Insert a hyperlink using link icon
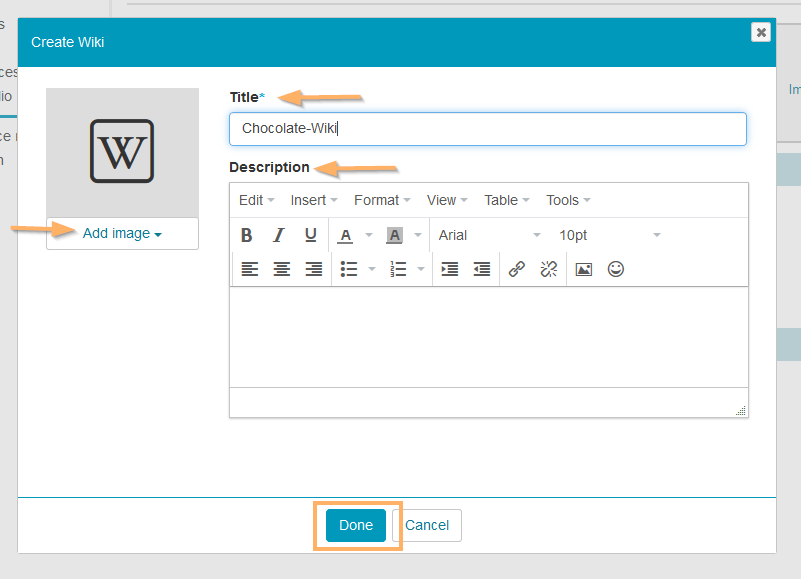 517,269
